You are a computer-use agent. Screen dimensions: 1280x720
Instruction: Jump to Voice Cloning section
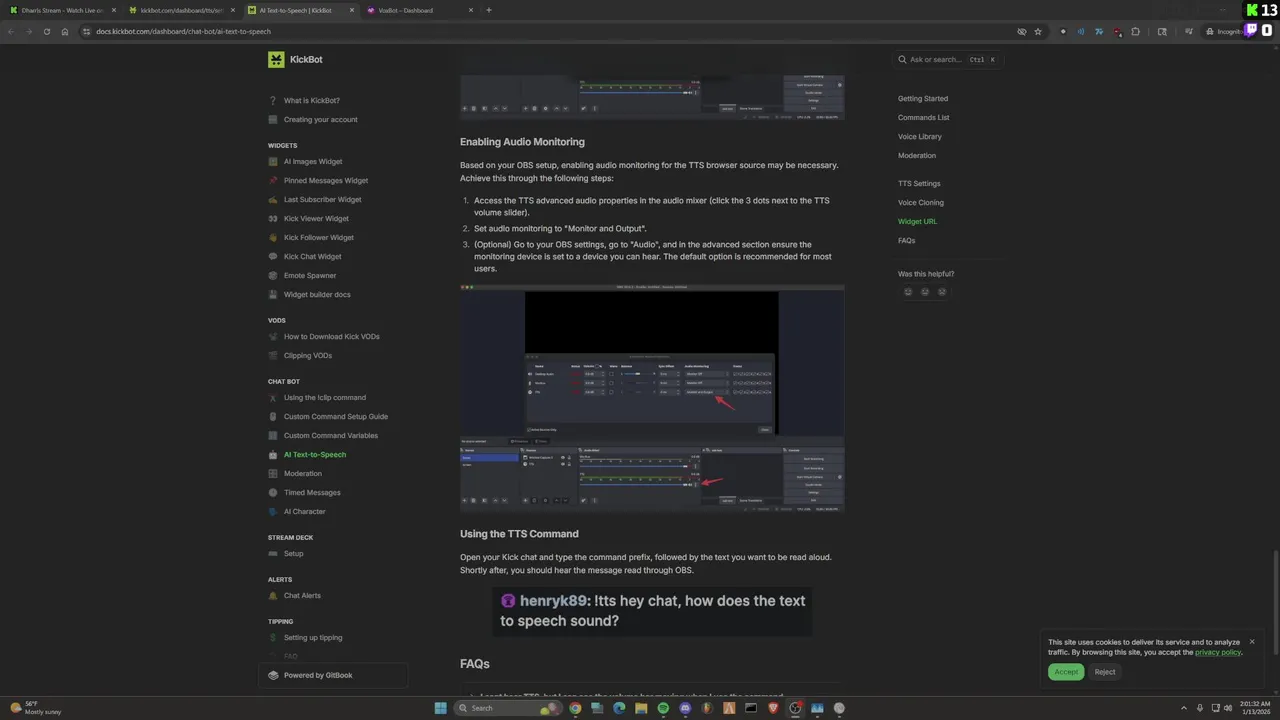(x=921, y=203)
